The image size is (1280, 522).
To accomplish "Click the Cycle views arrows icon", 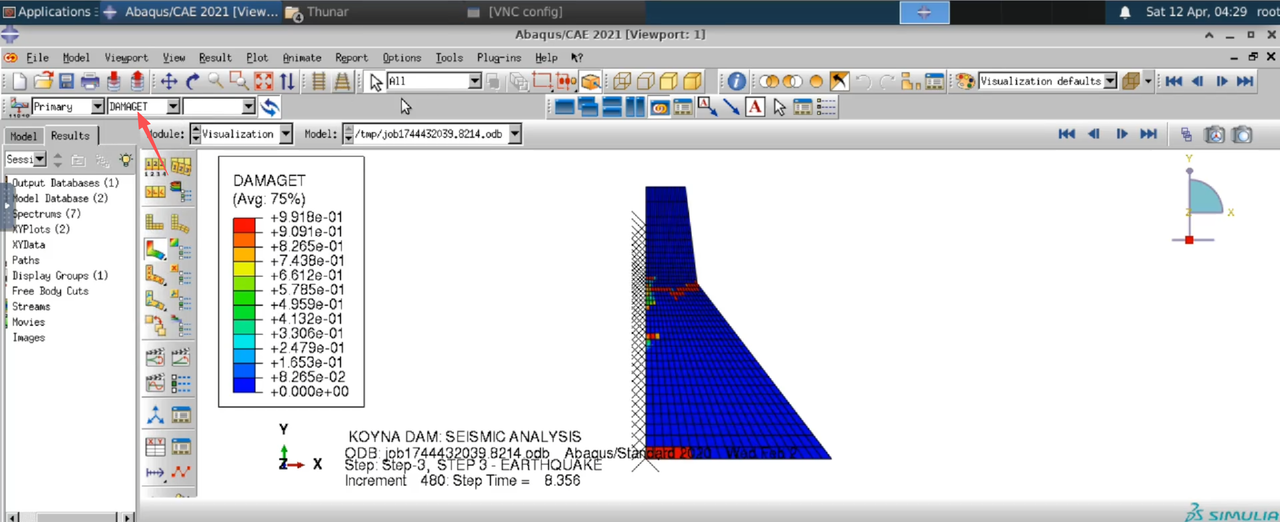I will coord(287,81).
